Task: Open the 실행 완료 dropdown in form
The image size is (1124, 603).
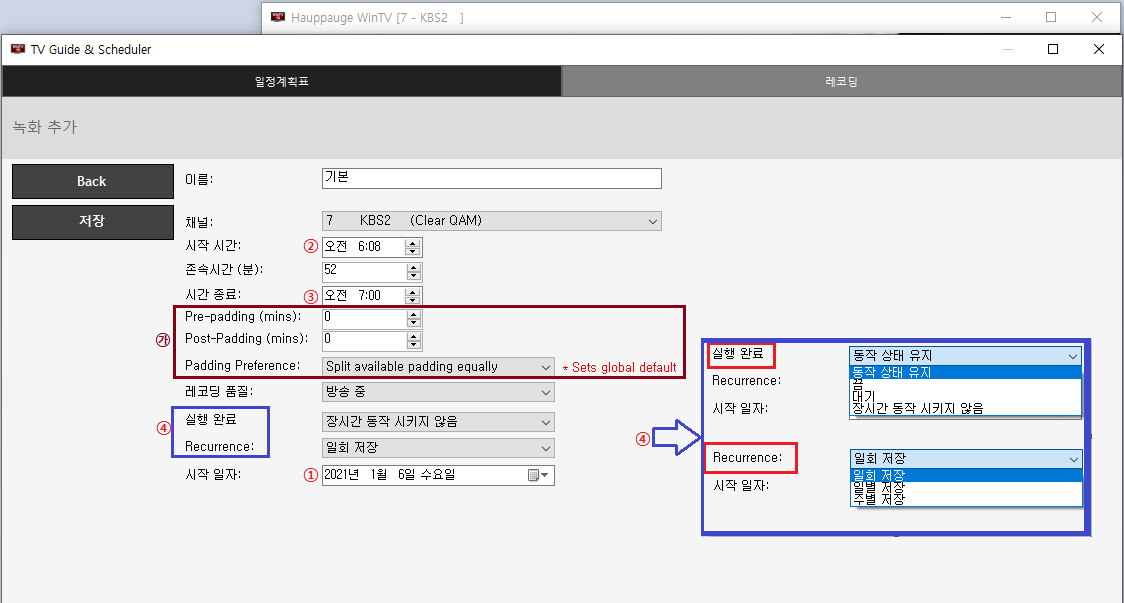Action: point(438,422)
